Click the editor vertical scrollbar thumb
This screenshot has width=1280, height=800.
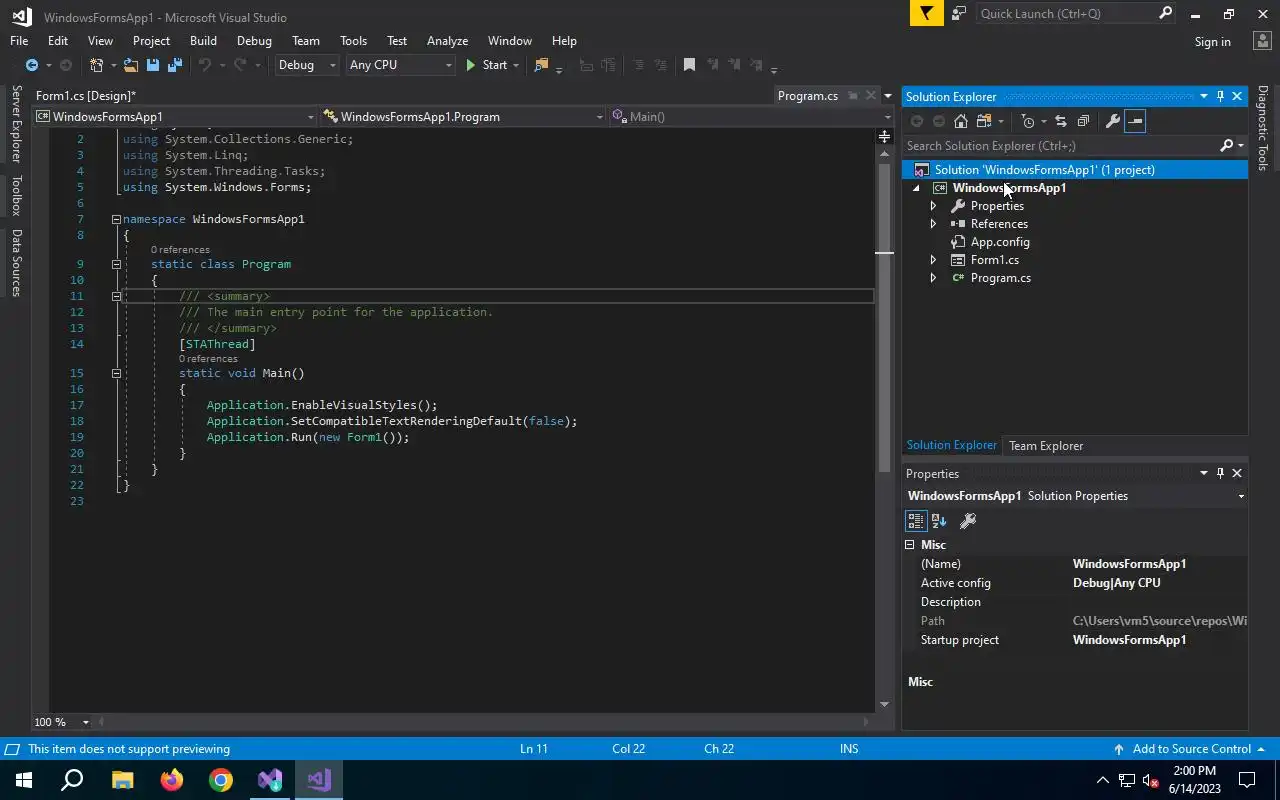pos(884,318)
